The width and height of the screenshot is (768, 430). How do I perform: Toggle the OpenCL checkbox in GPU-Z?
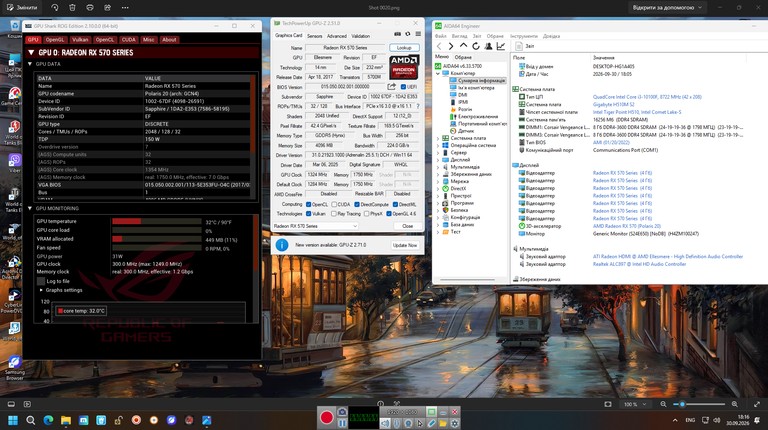click(309, 204)
